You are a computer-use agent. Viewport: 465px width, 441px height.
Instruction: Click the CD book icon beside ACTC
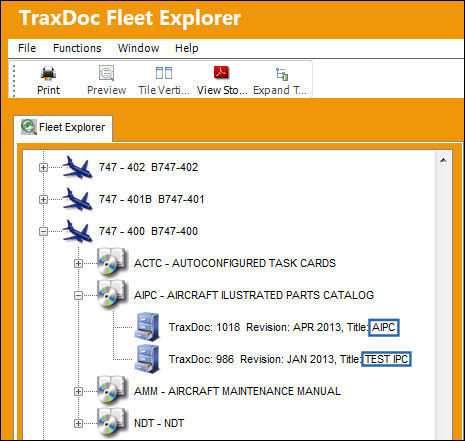point(112,262)
